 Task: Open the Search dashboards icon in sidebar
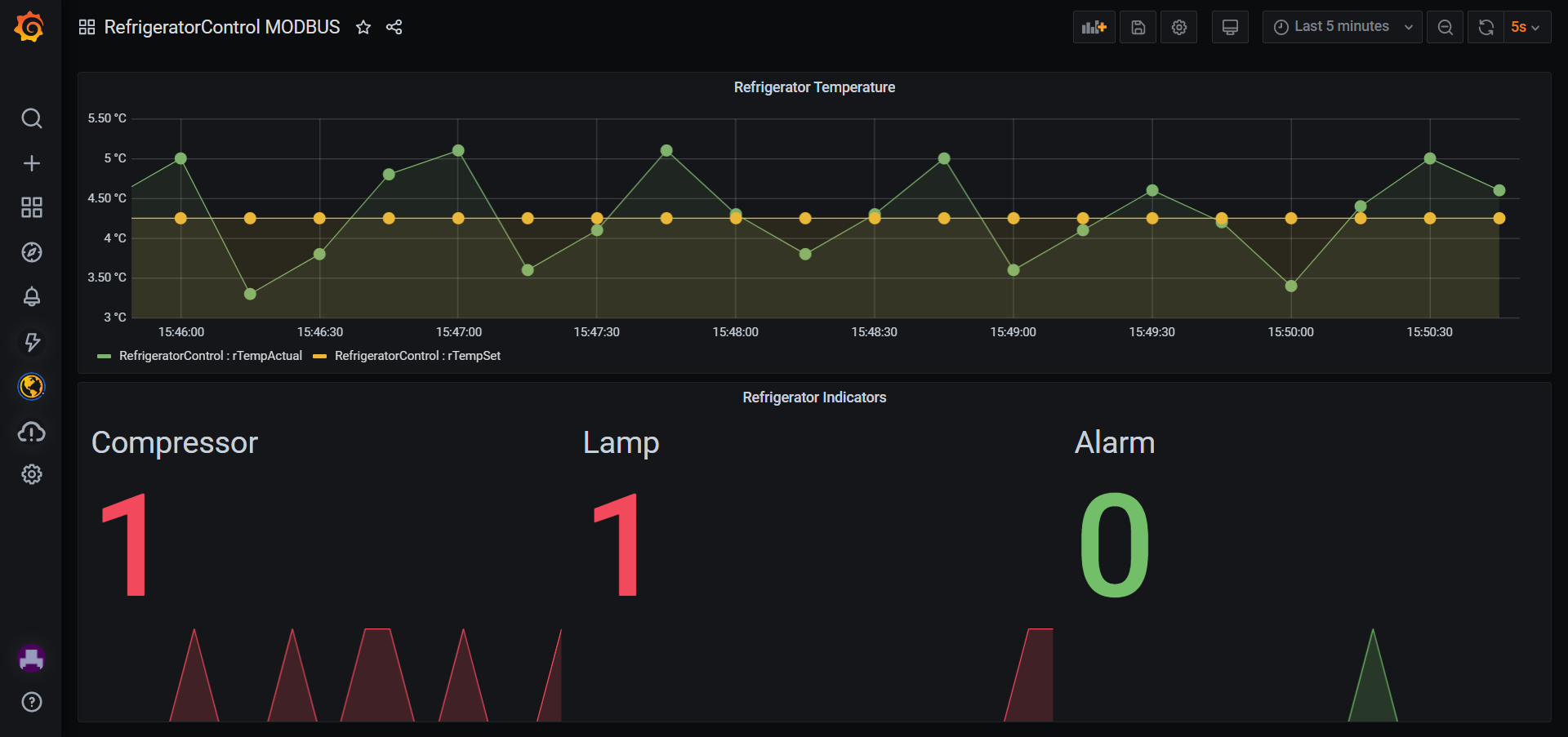coord(31,118)
